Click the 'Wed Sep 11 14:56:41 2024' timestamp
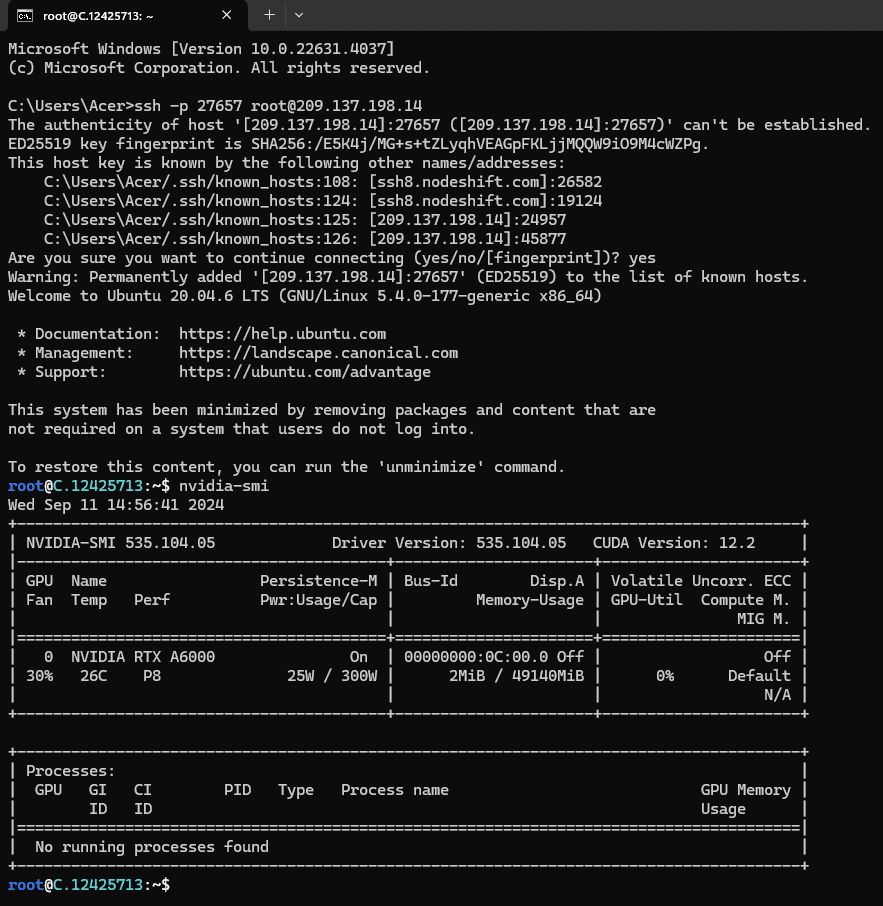Viewport: 883px width, 906px height. coord(116,505)
